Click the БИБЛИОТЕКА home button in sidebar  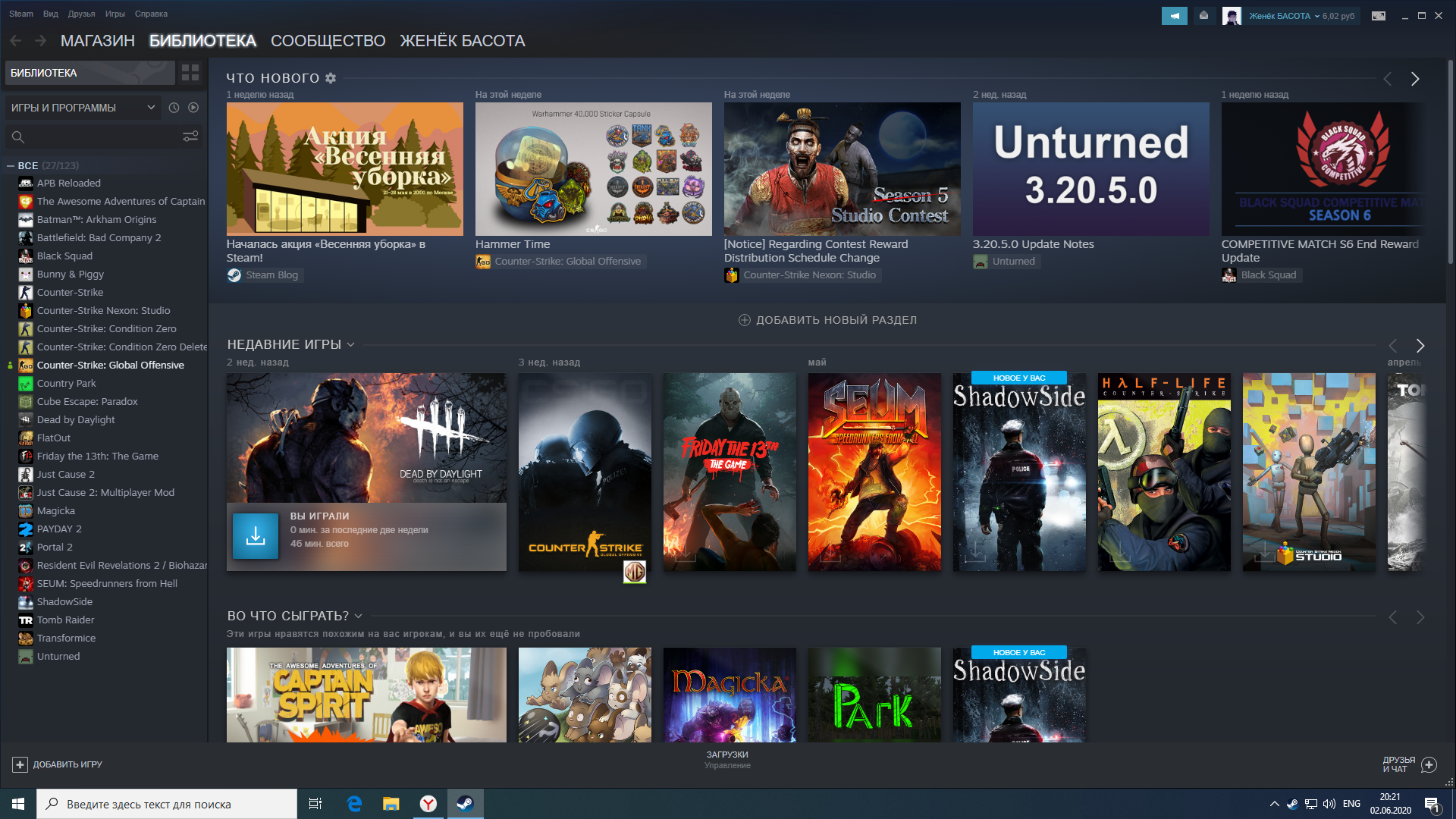click(x=90, y=73)
